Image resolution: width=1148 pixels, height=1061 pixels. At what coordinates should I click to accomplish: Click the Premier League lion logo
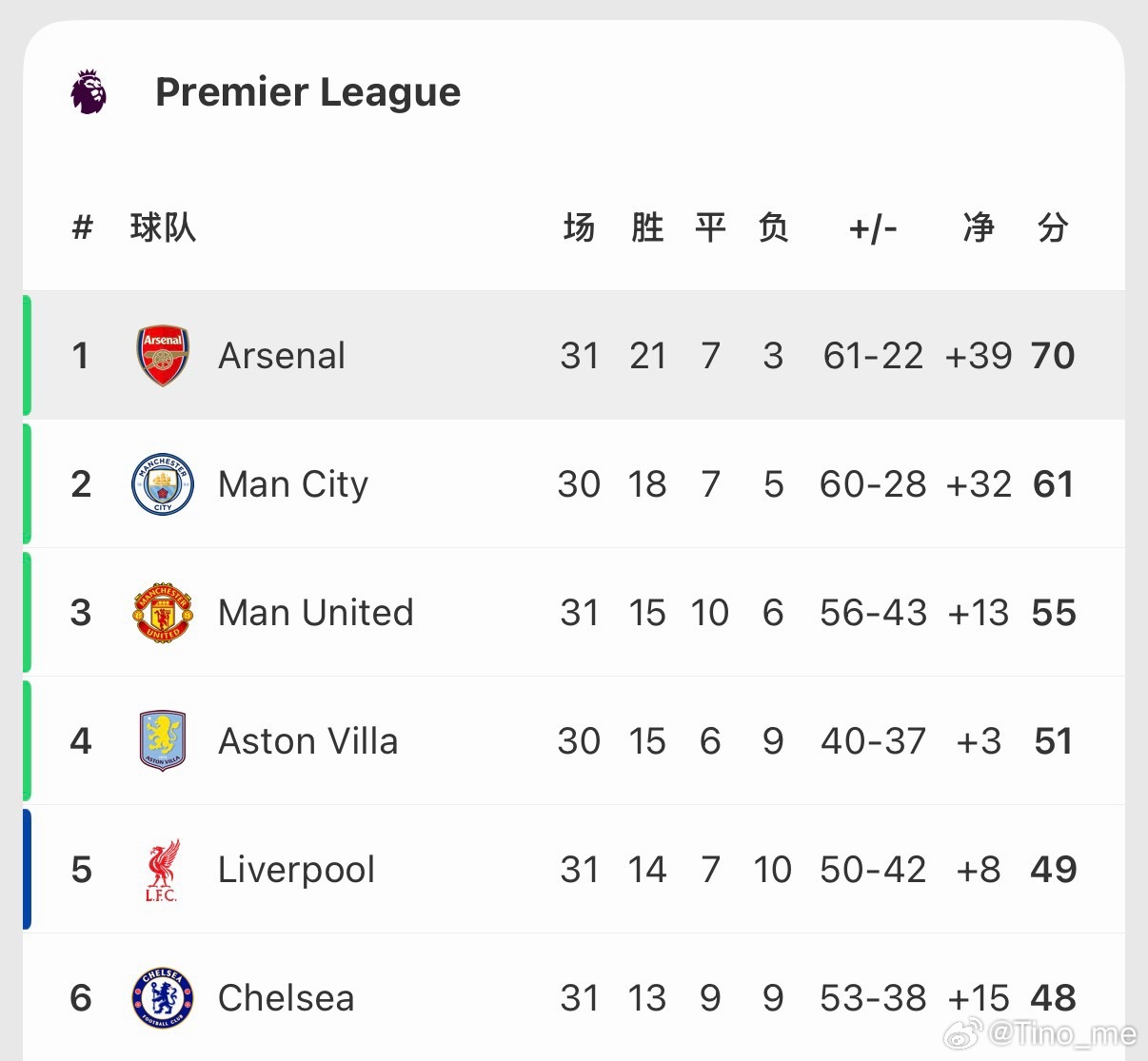tap(89, 92)
